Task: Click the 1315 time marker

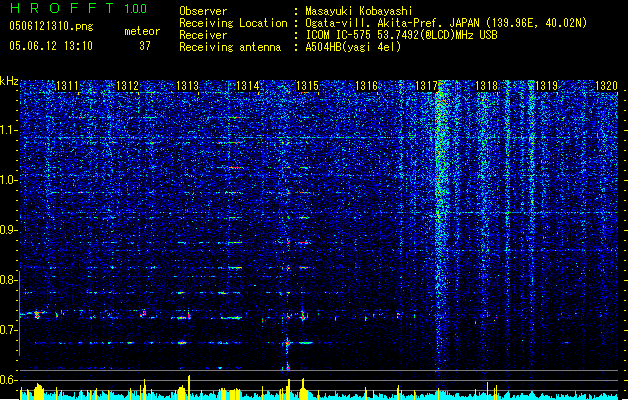Action: pos(307,86)
